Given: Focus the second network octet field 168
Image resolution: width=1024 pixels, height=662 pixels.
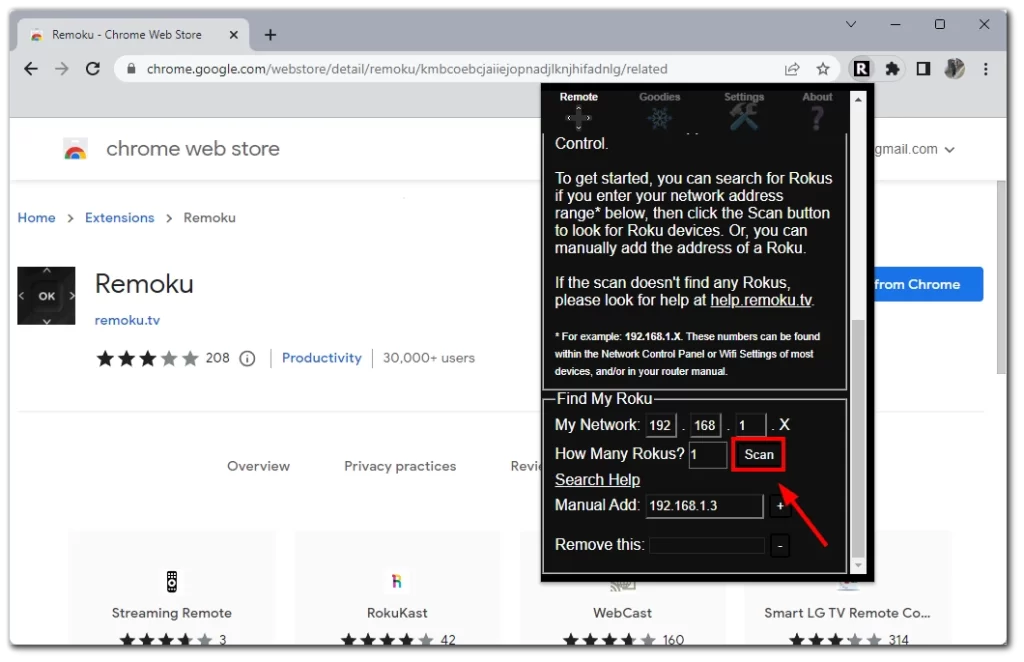Looking at the screenshot, I should (x=705, y=426).
